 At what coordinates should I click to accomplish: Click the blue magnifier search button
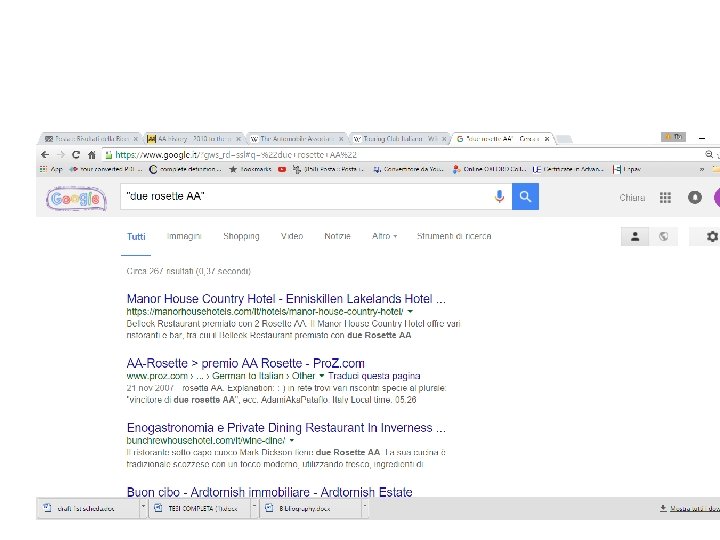pyautogui.click(x=525, y=197)
